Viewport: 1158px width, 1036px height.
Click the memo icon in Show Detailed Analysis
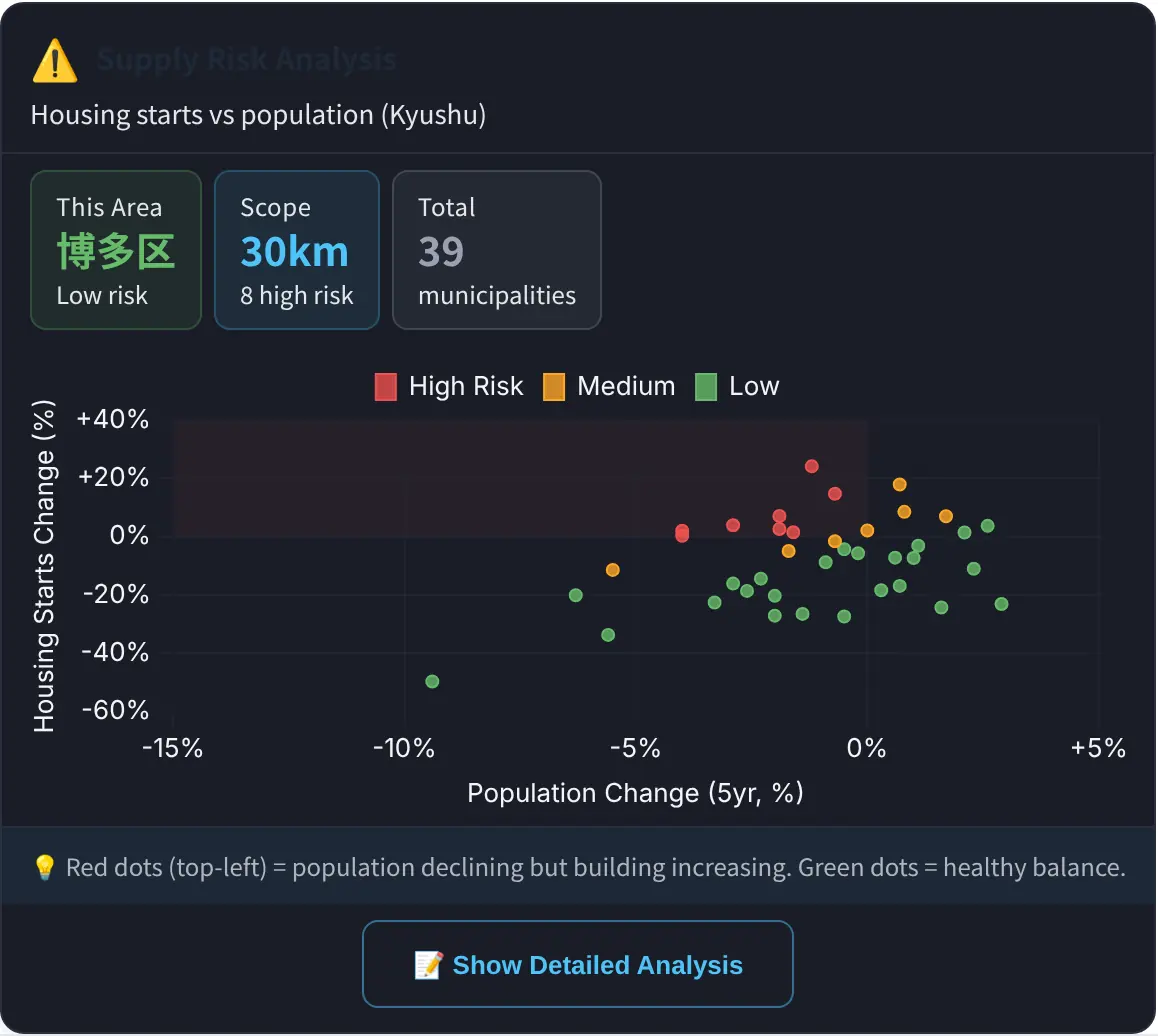coord(429,964)
